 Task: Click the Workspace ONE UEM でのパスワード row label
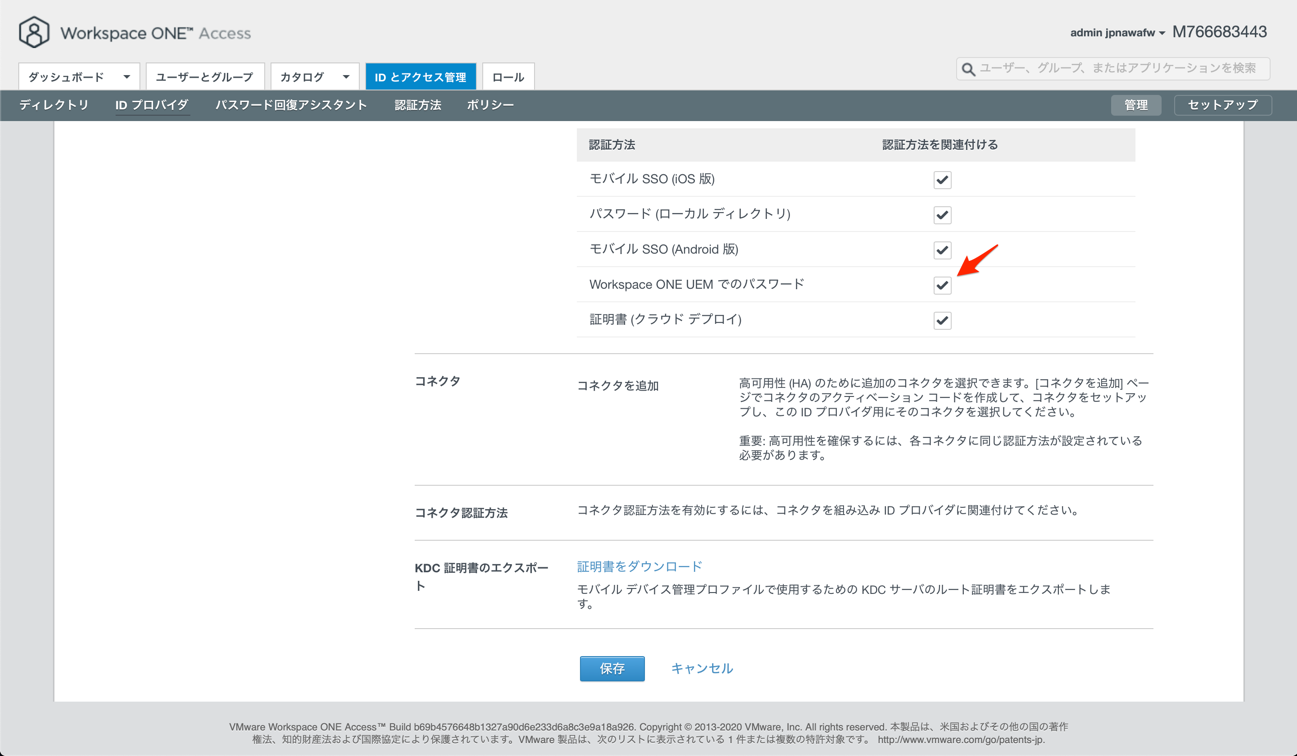pos(697,285)
